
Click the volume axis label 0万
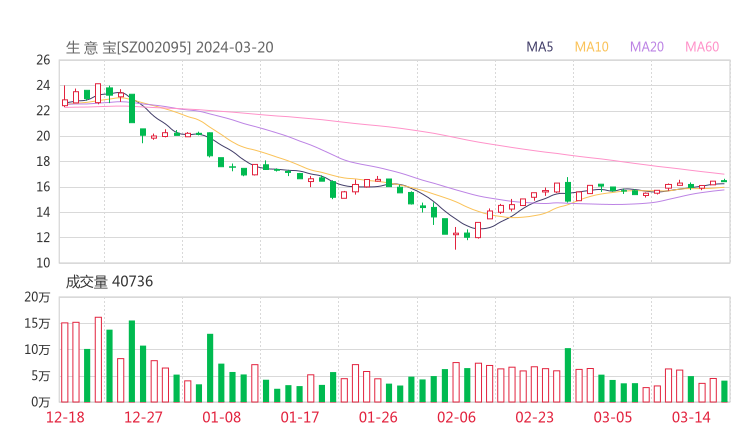[40, 402]
